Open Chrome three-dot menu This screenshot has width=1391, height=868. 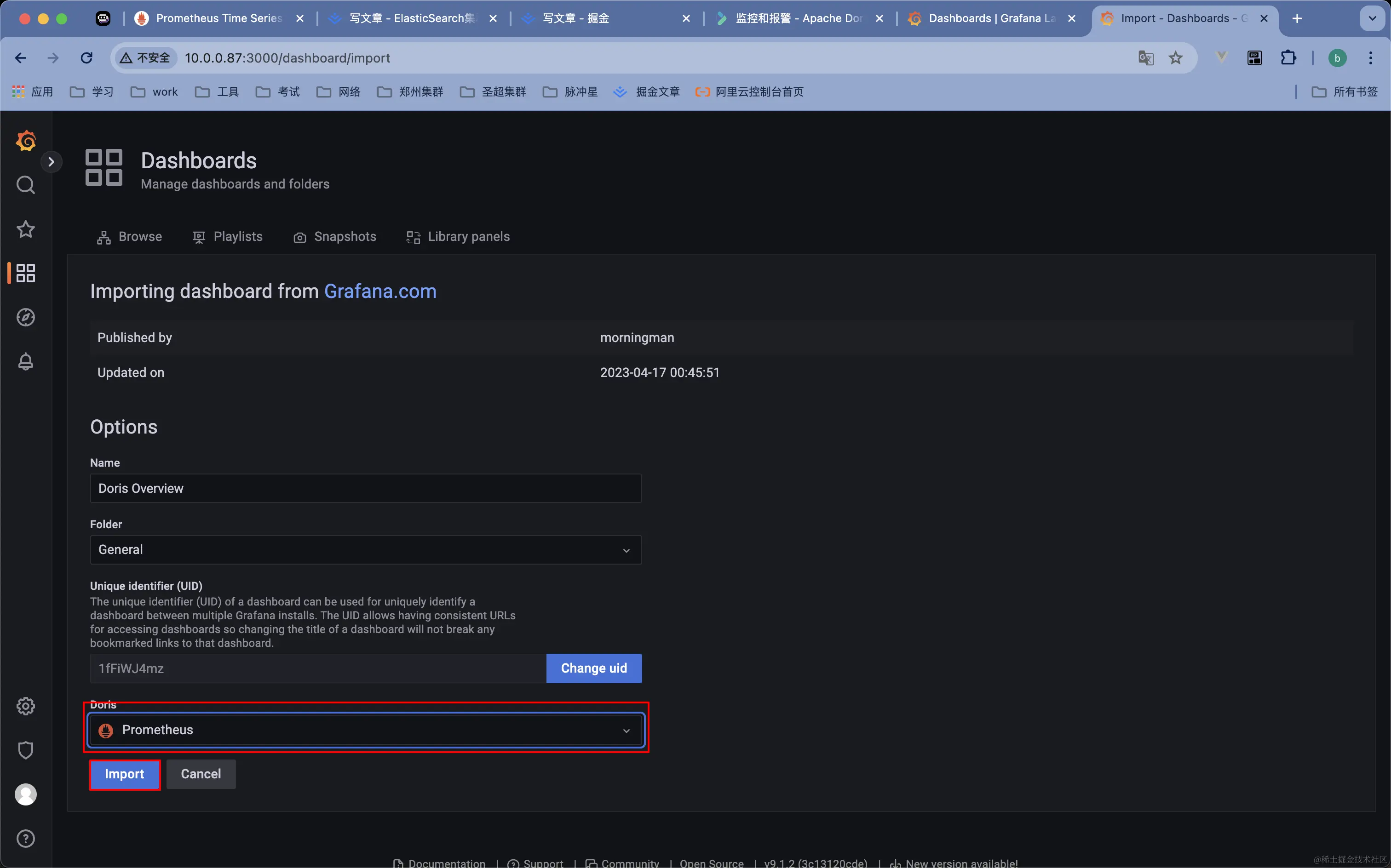pyautogui.click(x=1371, y=58)
